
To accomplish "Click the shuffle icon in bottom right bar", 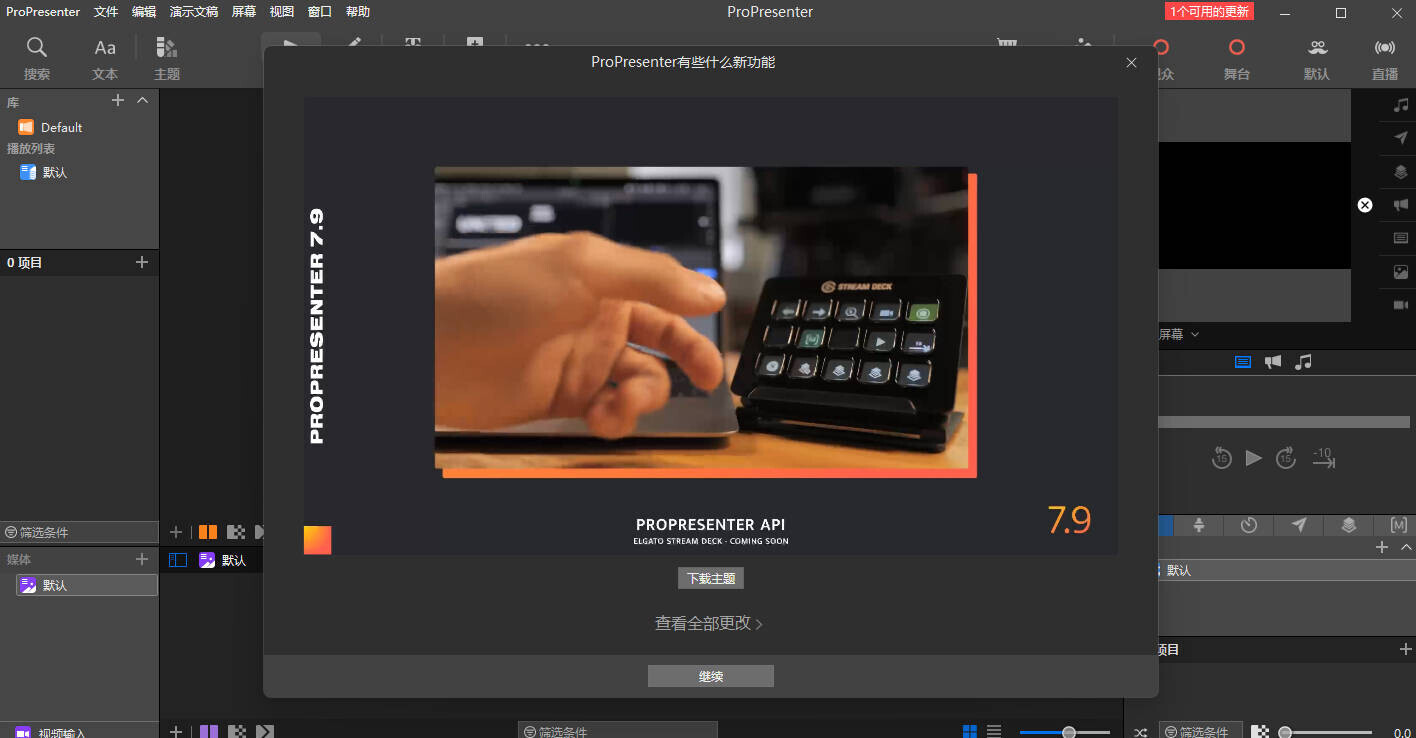I will pyautogui.click(x=1140, y=732).
